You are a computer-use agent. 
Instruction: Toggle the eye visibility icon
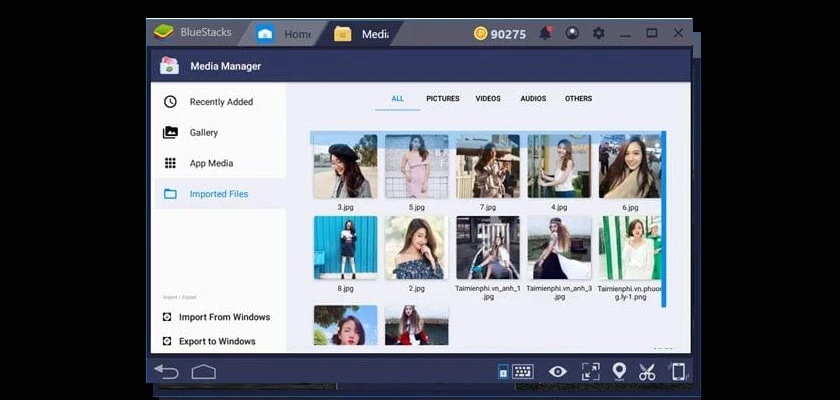coord(558,371)
